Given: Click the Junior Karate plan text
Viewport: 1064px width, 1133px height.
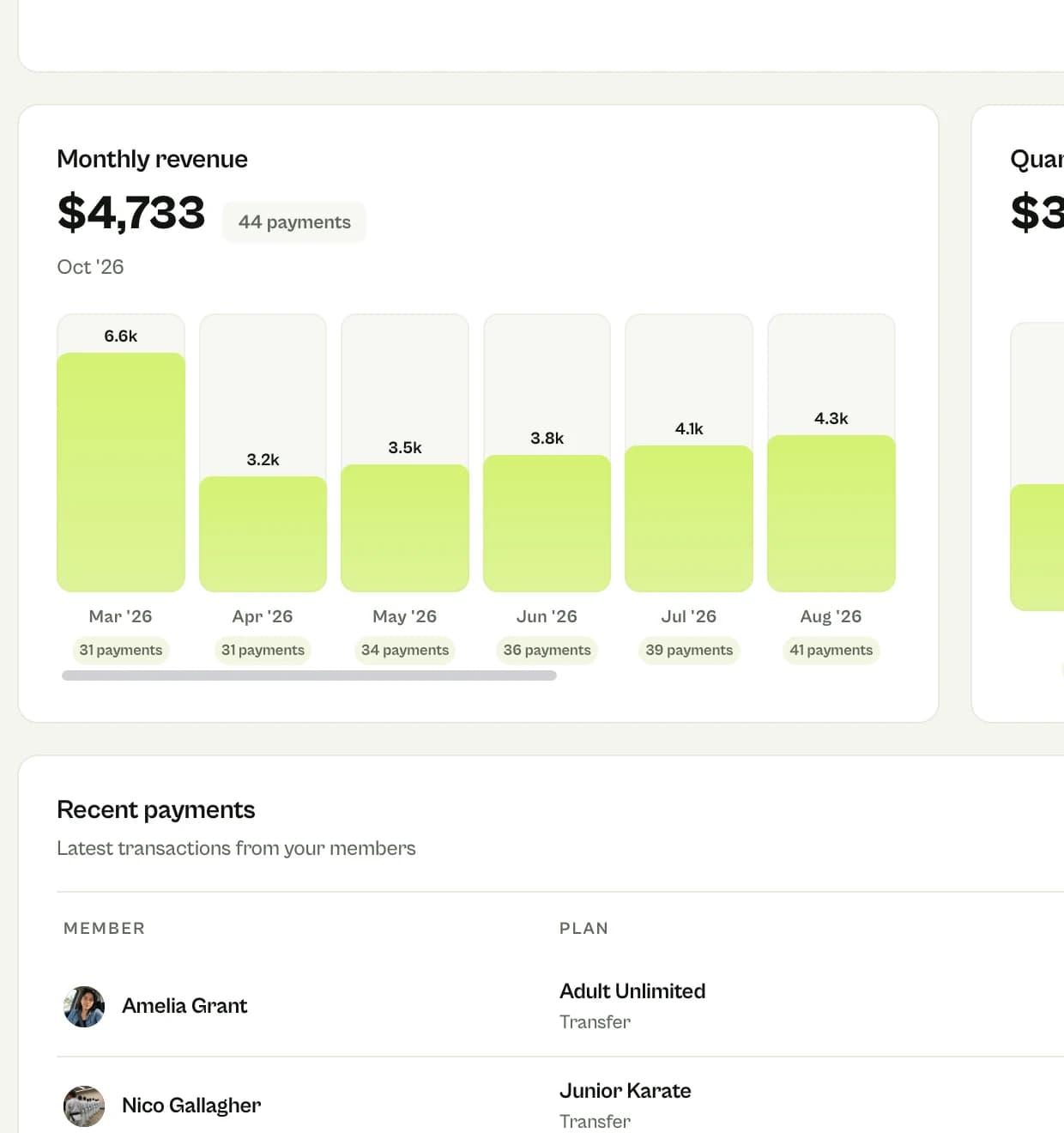Looking at the screenshot, I should pyautogui.click(x=626, y=1091).
